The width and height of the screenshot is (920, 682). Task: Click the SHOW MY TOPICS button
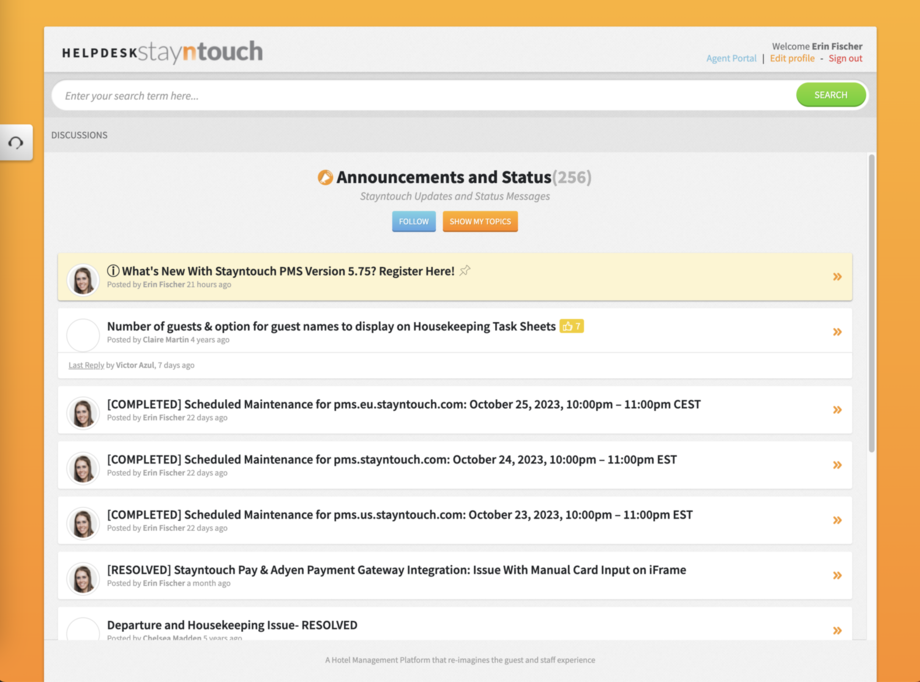click(x=480, y=221)
